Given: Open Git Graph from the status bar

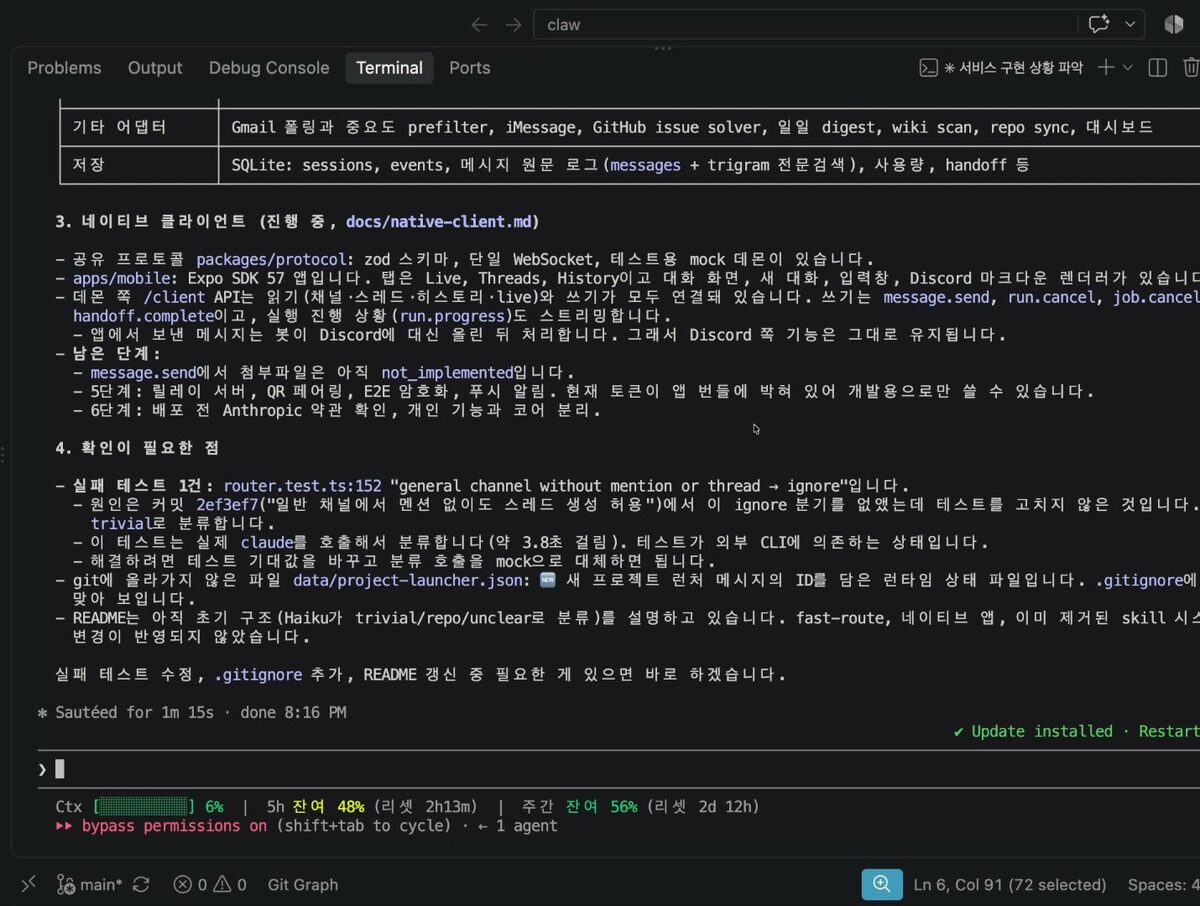Looking at the screenshot, I should [x=303, y=885].
